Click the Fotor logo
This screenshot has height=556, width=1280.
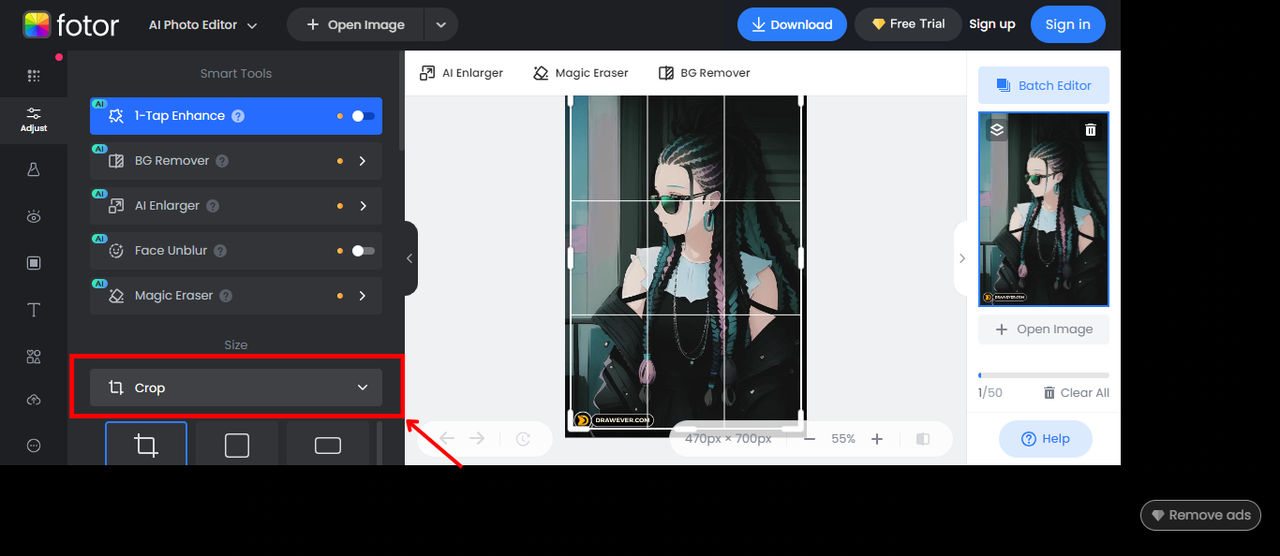click(71, 24)
